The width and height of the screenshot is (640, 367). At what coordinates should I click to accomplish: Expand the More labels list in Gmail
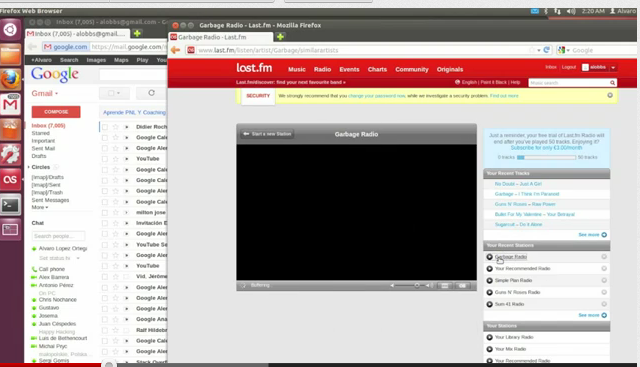point(40,207)
